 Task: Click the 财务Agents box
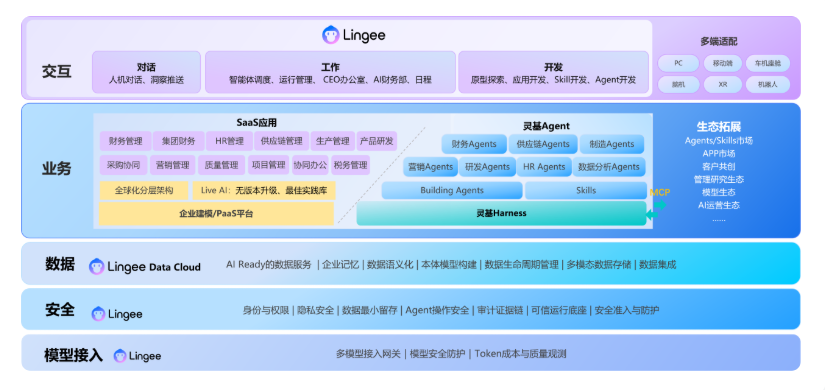474,144
